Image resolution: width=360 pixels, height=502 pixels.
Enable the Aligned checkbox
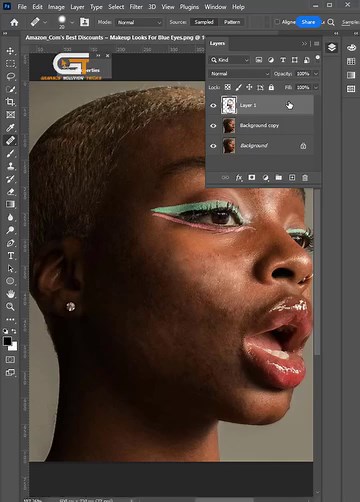click(277, 22)
